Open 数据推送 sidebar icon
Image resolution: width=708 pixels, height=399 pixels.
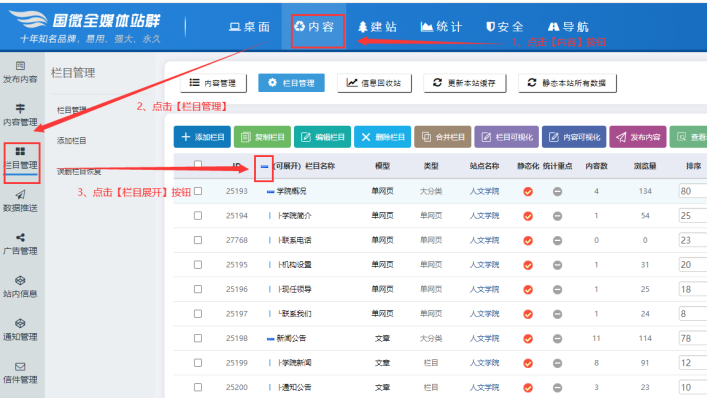(20, 201)
